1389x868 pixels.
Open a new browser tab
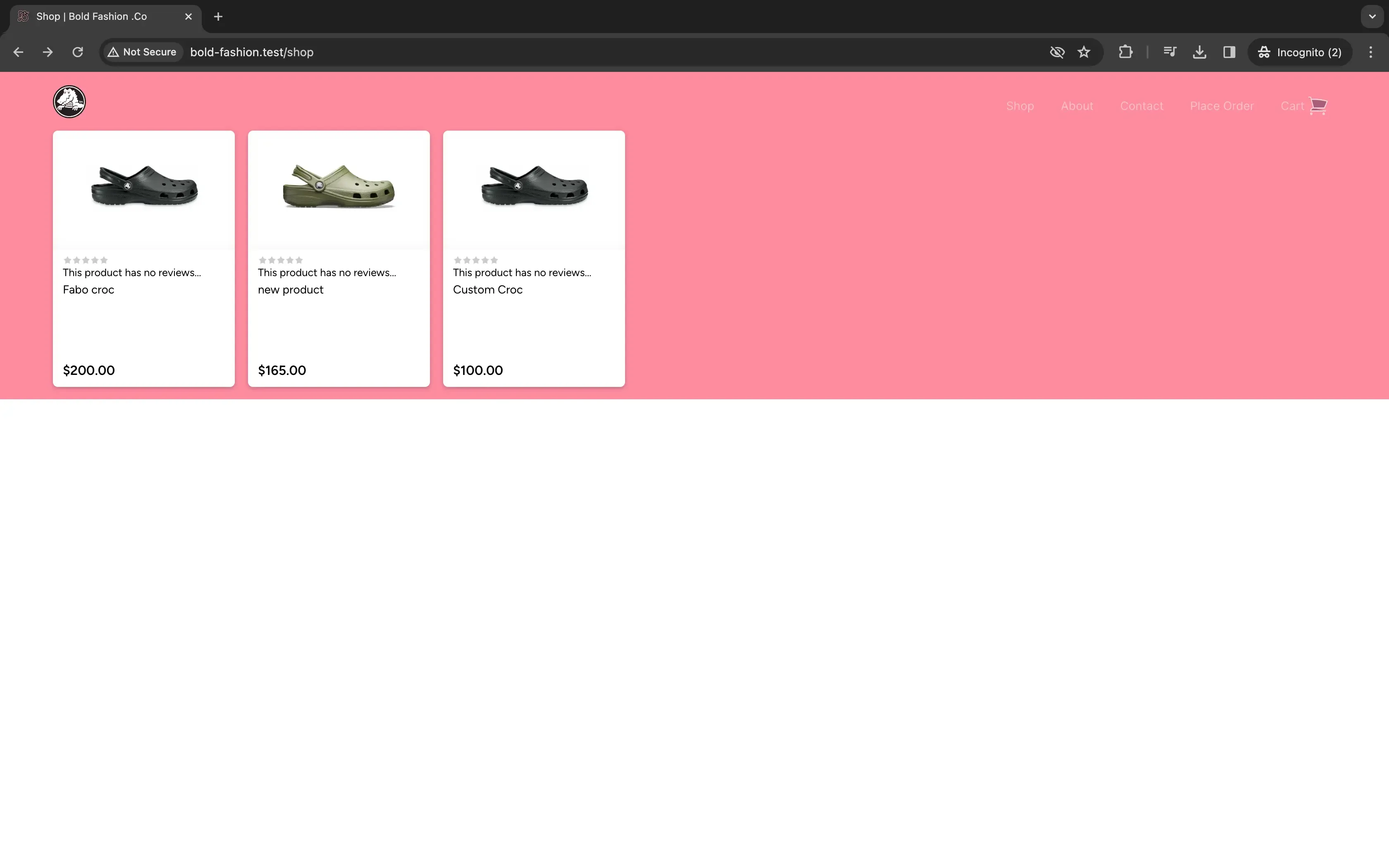tap(218, 17)
